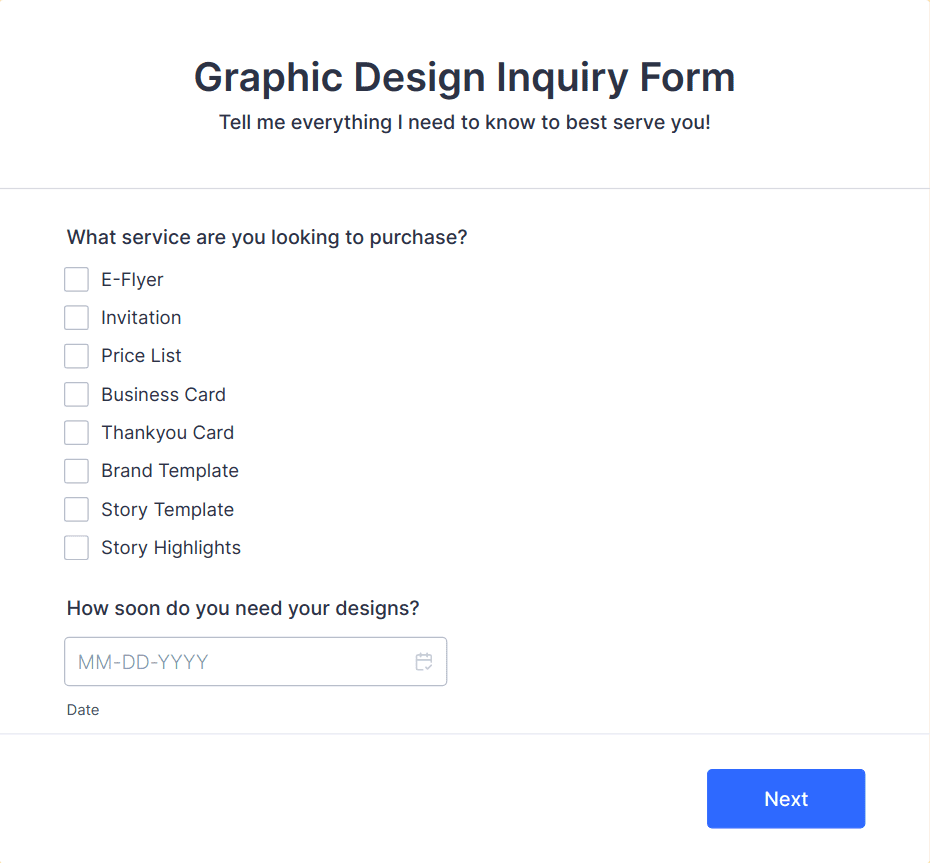
Task: Tick the E-Flyer checkbox
Action: tap(77, 279)
